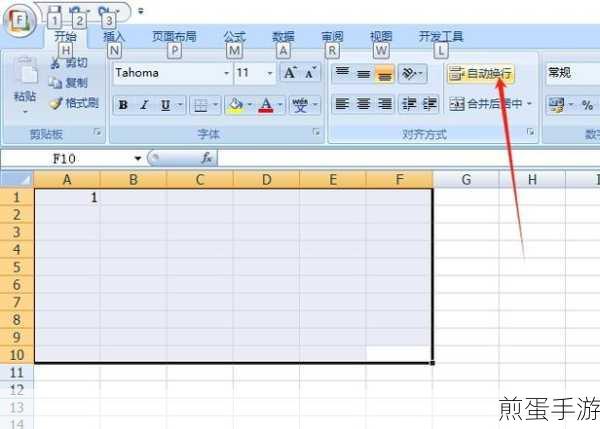Toggle Bold formatting

point(123,104)
